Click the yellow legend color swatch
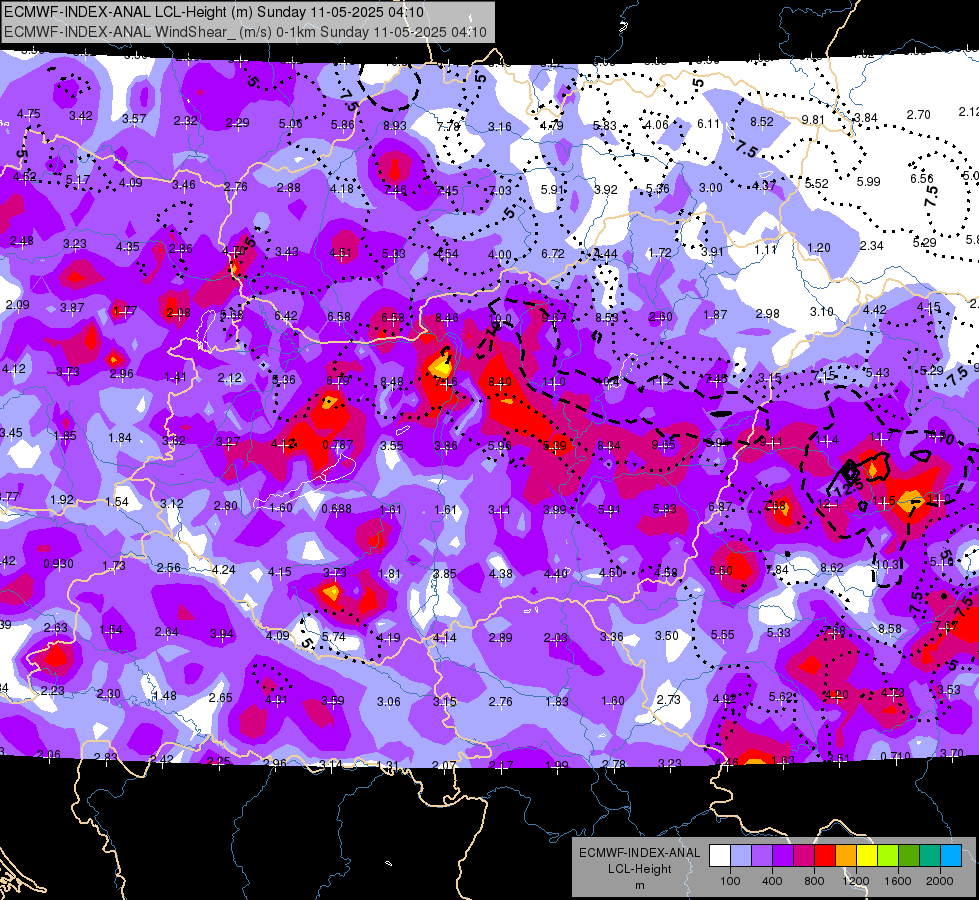Viewport: 979px width, 900px height. tap(867, 856)
